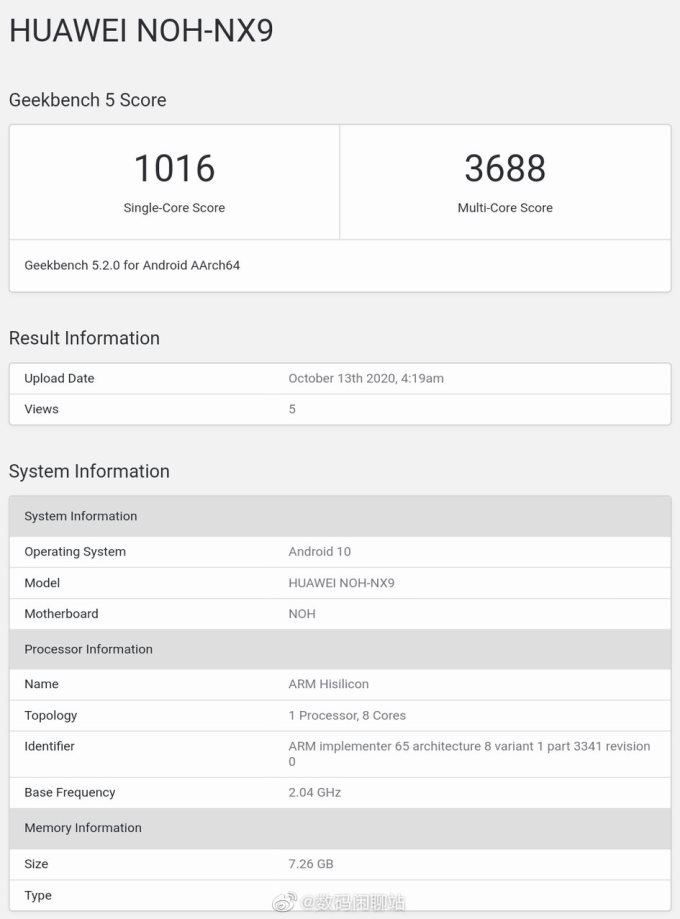This screenshot has width=680, height=919.
Task: Select the ARM implementer 65 identifier value
Action: tap(469, 754)
